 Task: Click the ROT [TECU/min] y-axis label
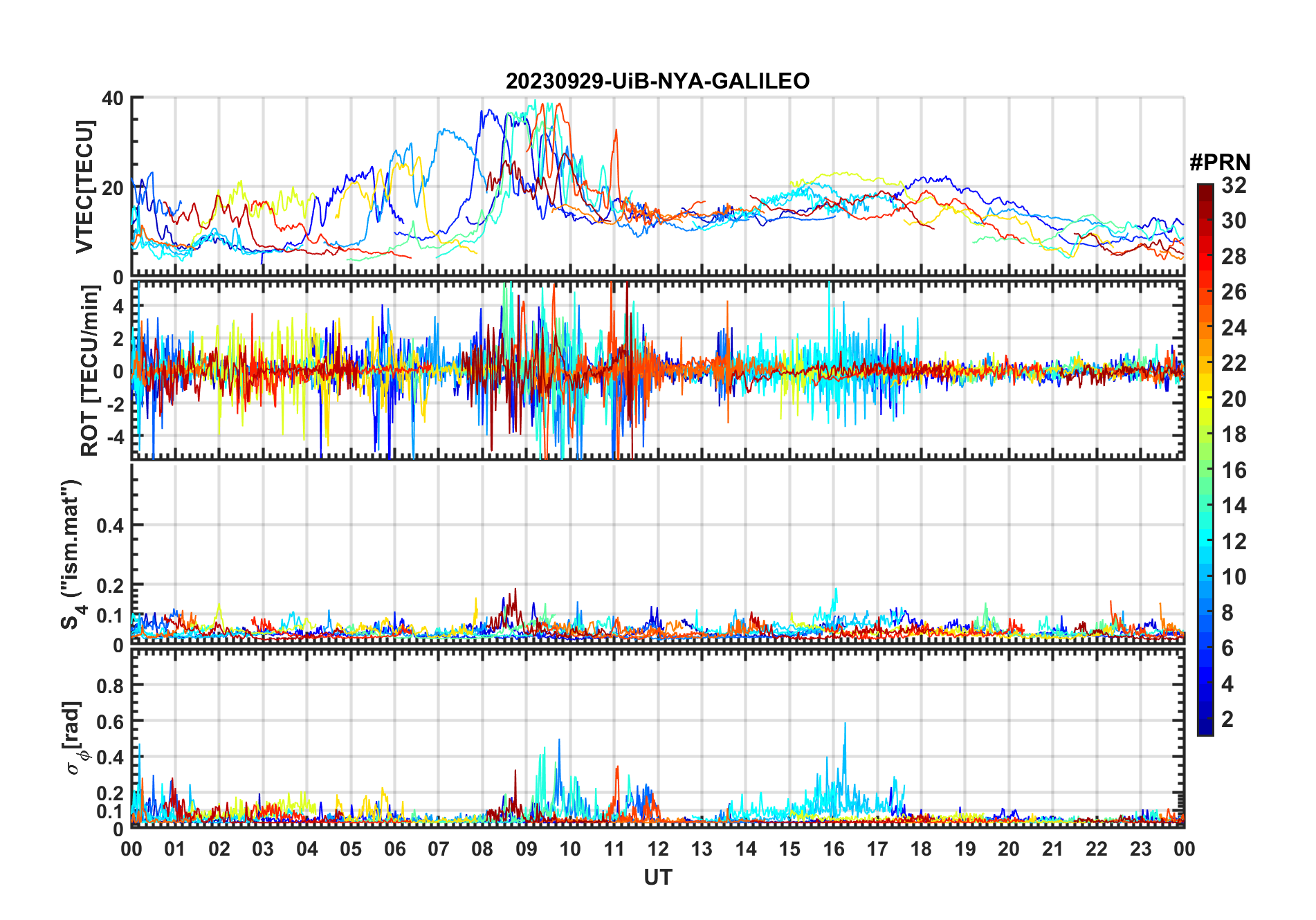tap(89, 371)
